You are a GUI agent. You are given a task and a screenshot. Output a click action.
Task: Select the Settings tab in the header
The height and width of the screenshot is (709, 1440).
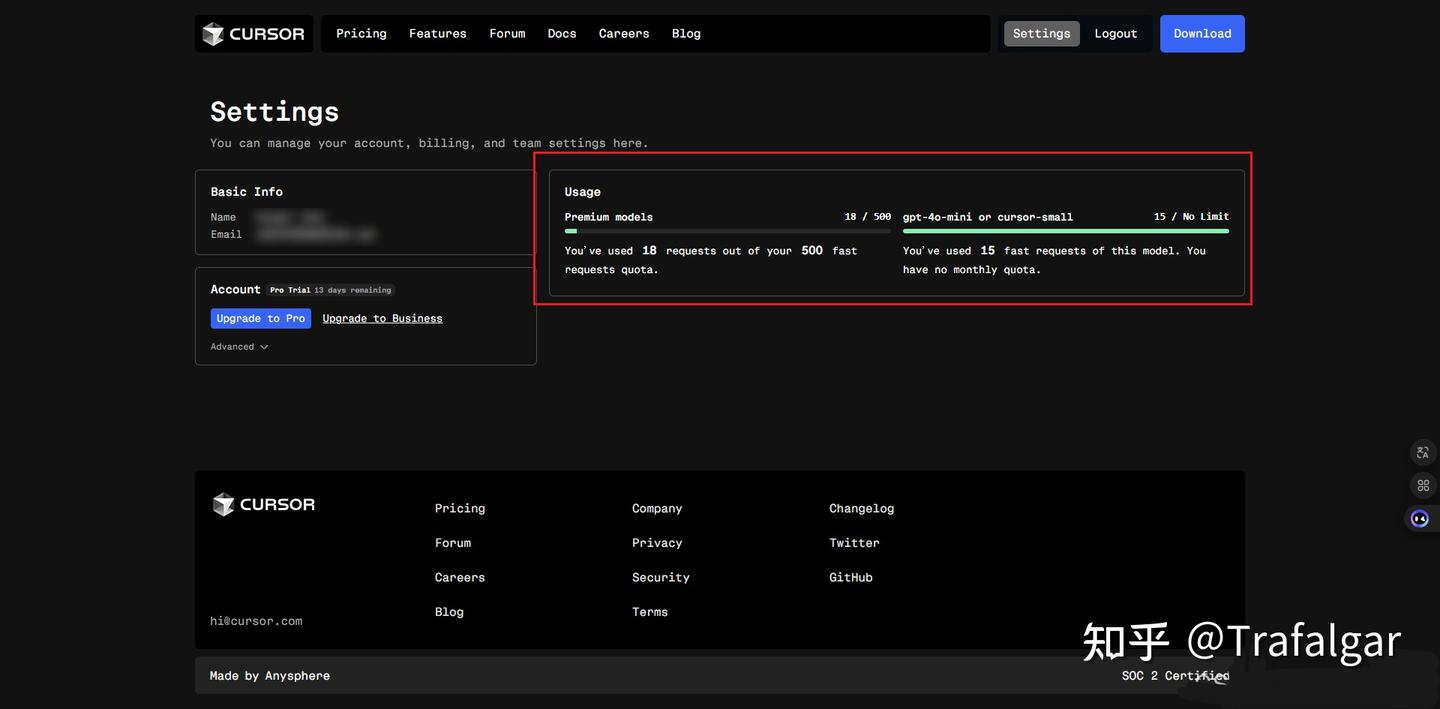tap(1041, 34)
